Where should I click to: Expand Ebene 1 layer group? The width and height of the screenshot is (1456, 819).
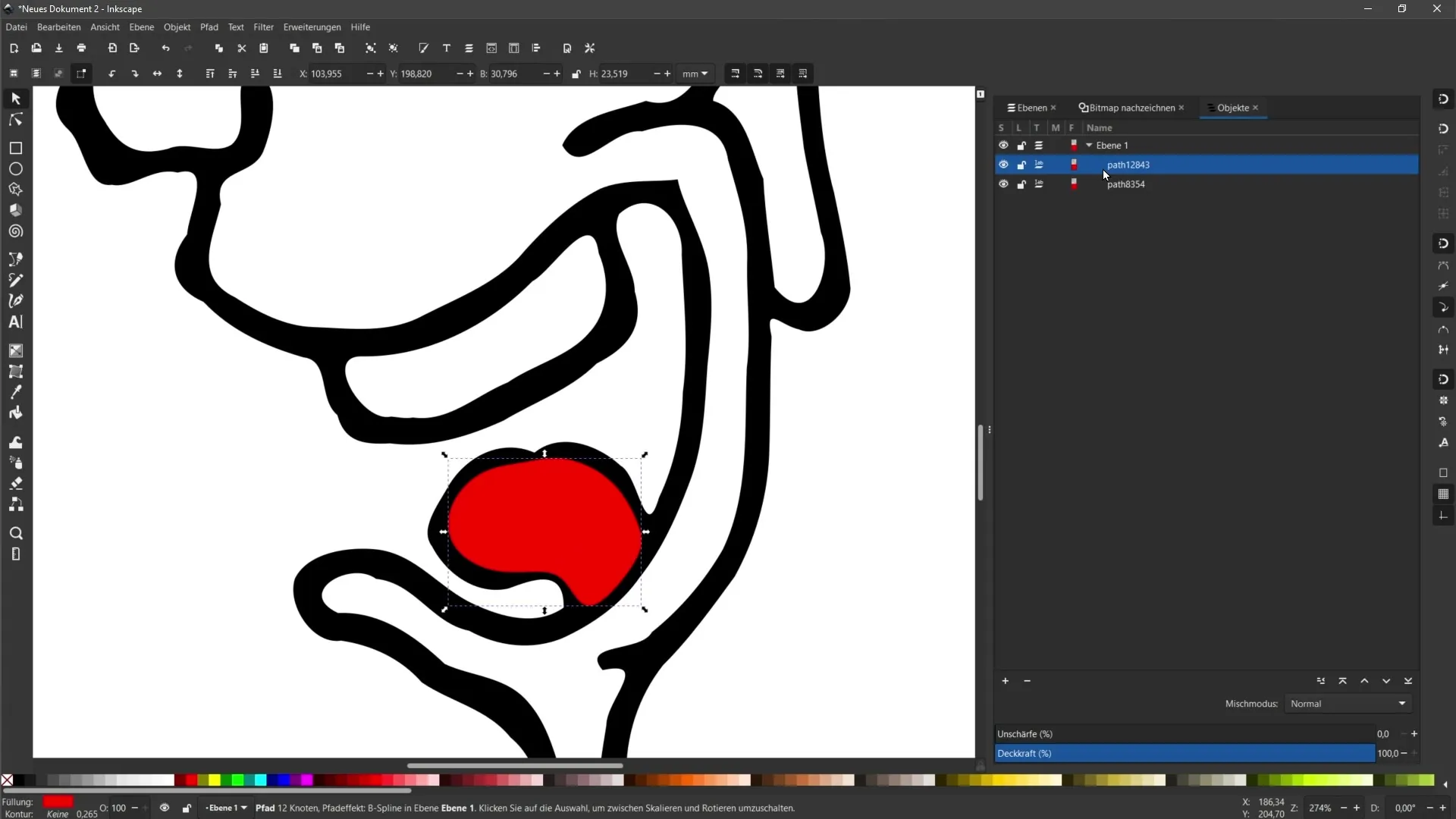point(1089,145)
